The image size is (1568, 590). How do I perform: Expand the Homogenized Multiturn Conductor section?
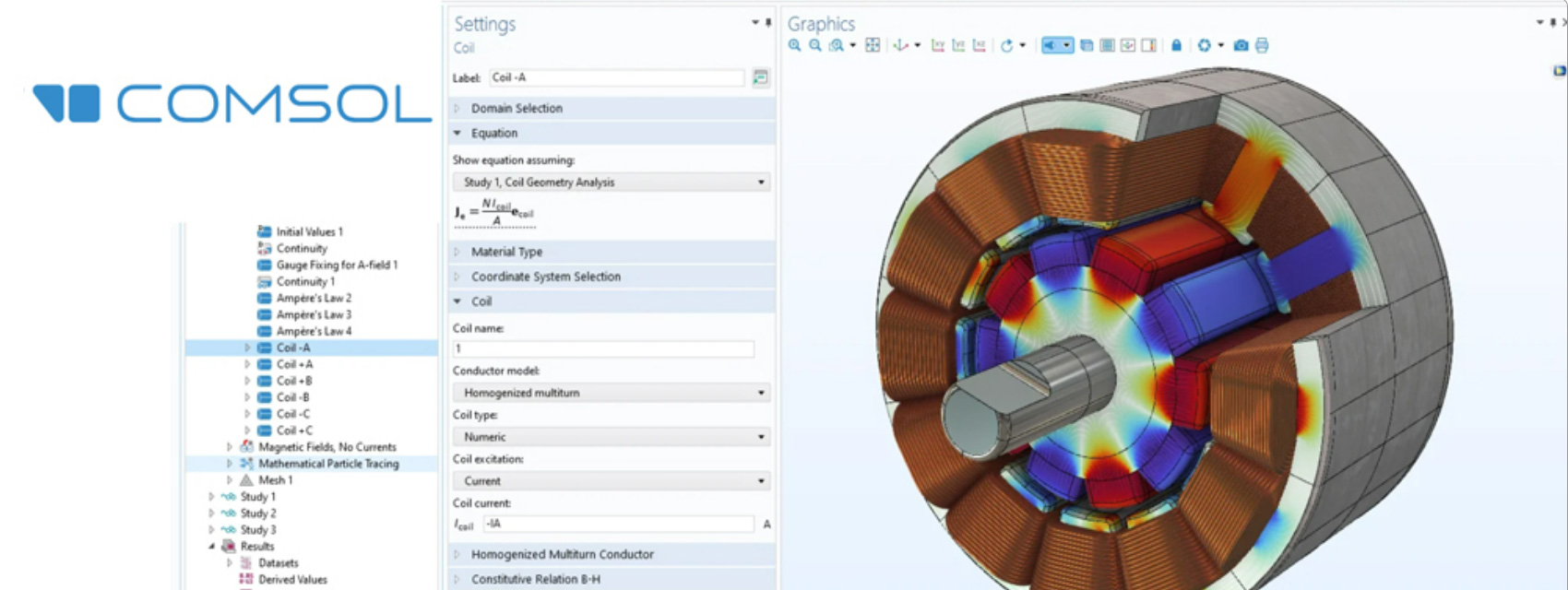pyautogui.click(x=562, y=554)
